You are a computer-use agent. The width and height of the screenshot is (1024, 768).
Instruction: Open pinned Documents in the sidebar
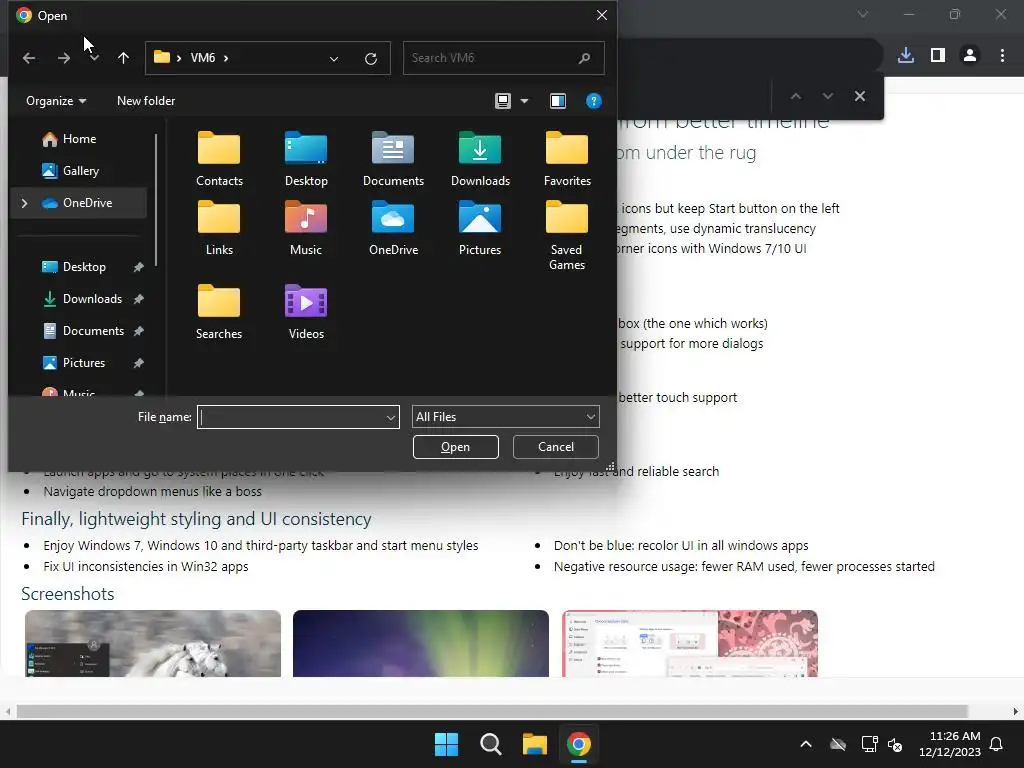93,330
